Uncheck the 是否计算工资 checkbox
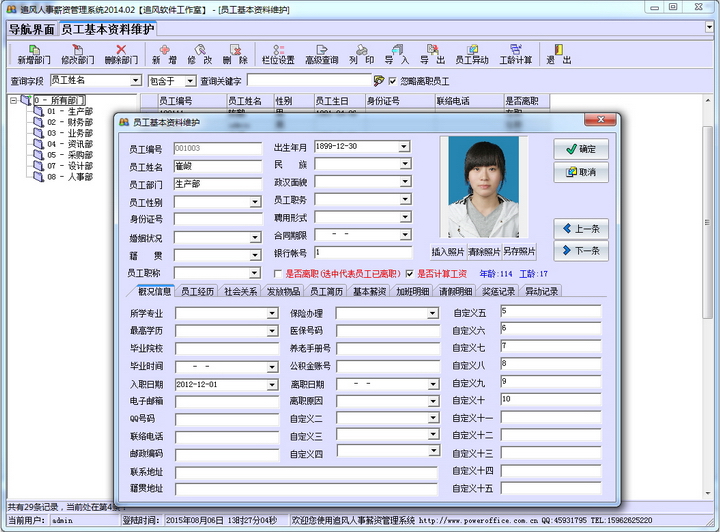 [410, 274]
